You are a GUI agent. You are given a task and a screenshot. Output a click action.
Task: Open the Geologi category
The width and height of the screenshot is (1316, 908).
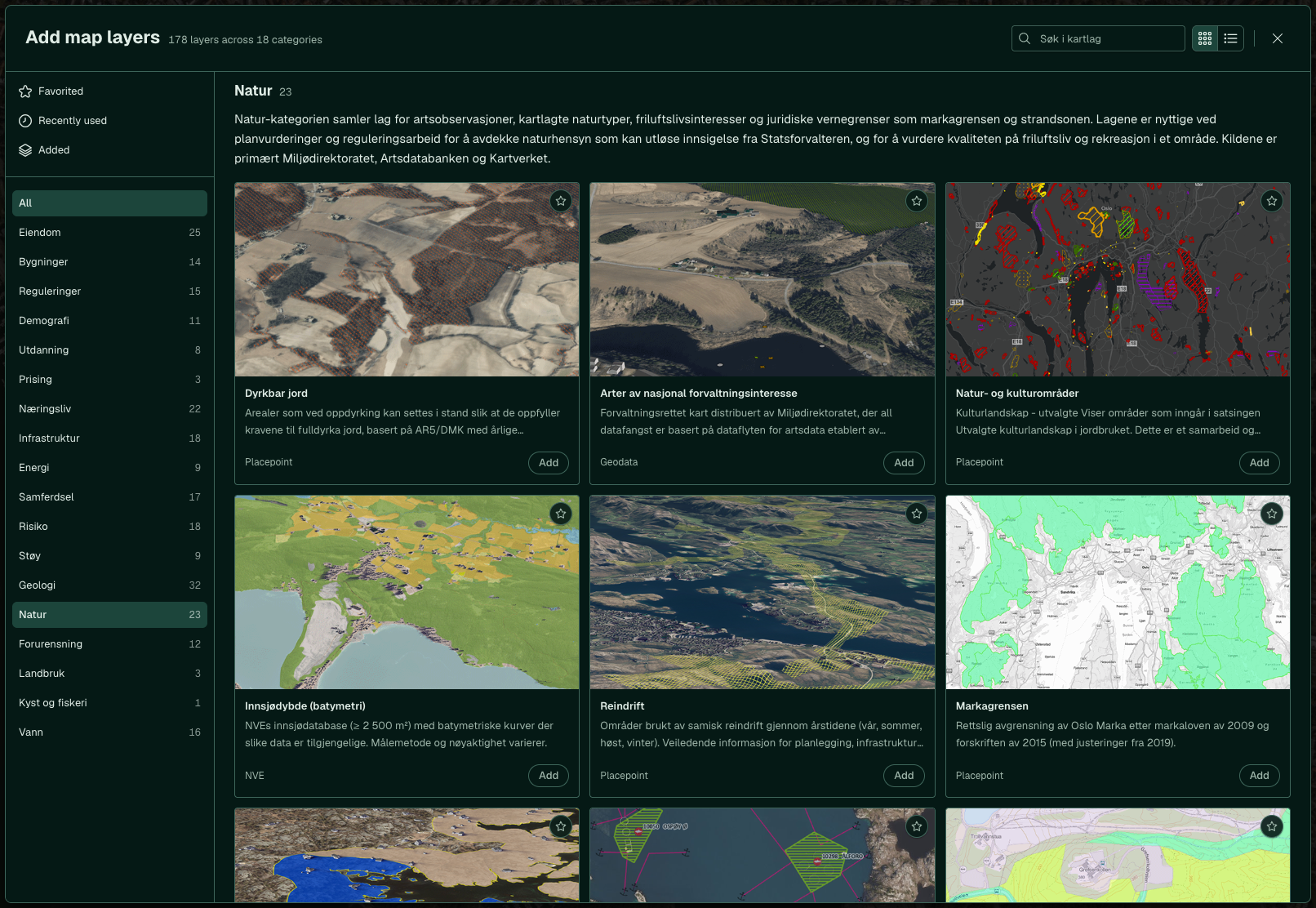point(109,585)
